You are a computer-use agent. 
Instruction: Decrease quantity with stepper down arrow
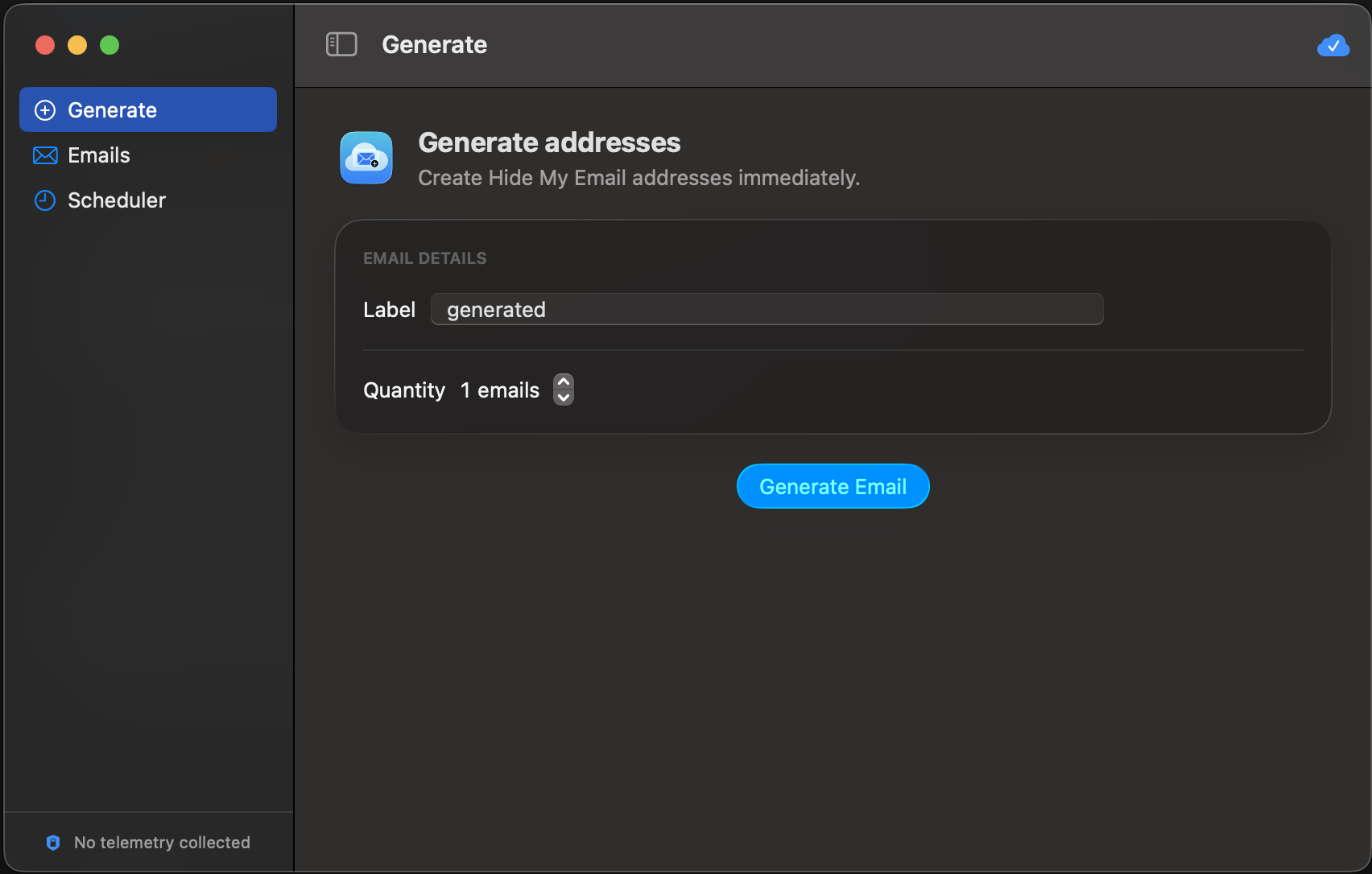coord(564,398)
